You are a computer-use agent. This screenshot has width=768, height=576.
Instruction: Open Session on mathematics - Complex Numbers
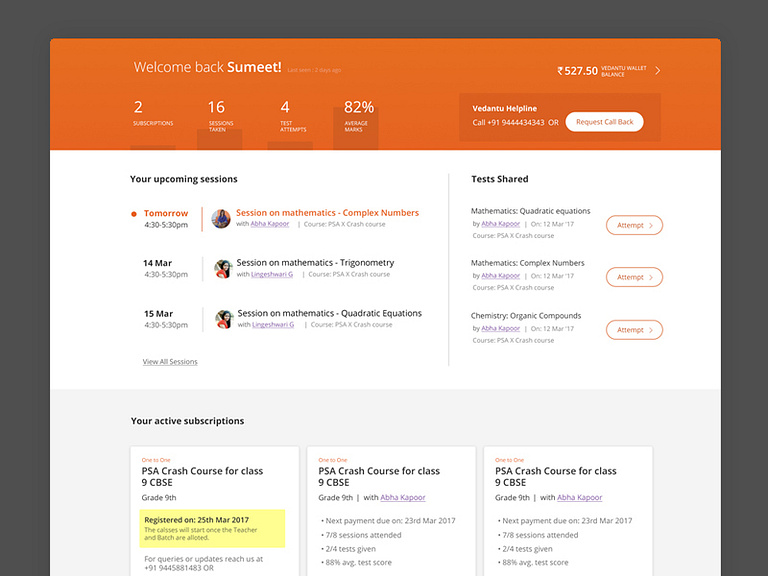click(327, 213)
